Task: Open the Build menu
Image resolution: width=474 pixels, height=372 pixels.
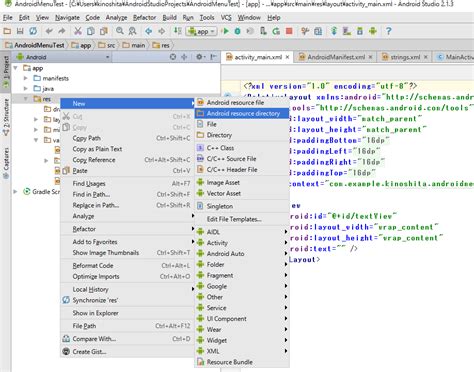Action: coord(169,18)
